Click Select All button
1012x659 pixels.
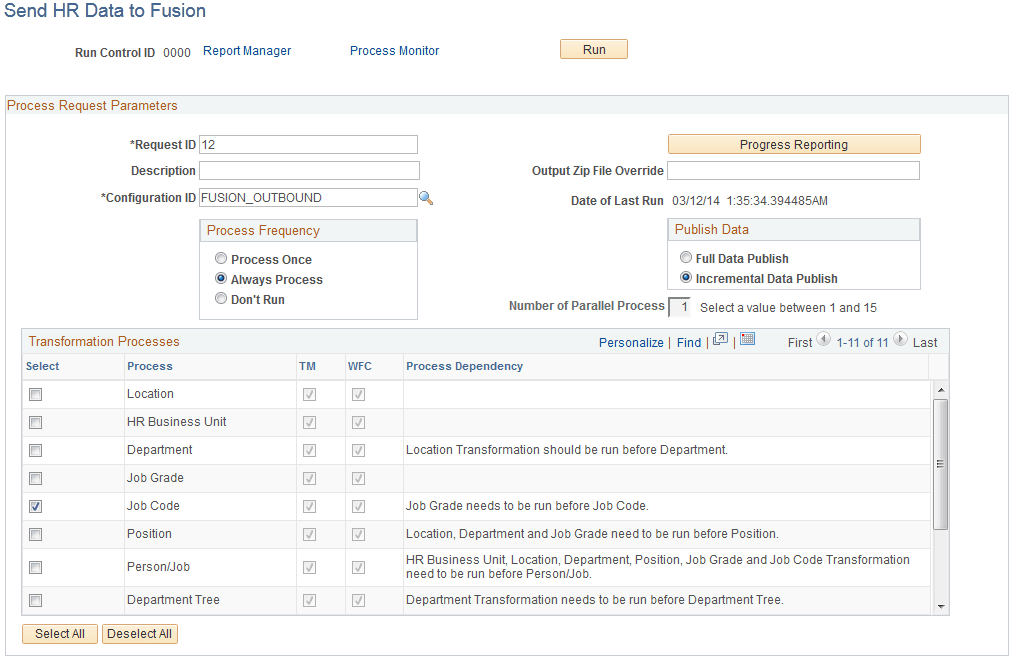click(60, 634)
